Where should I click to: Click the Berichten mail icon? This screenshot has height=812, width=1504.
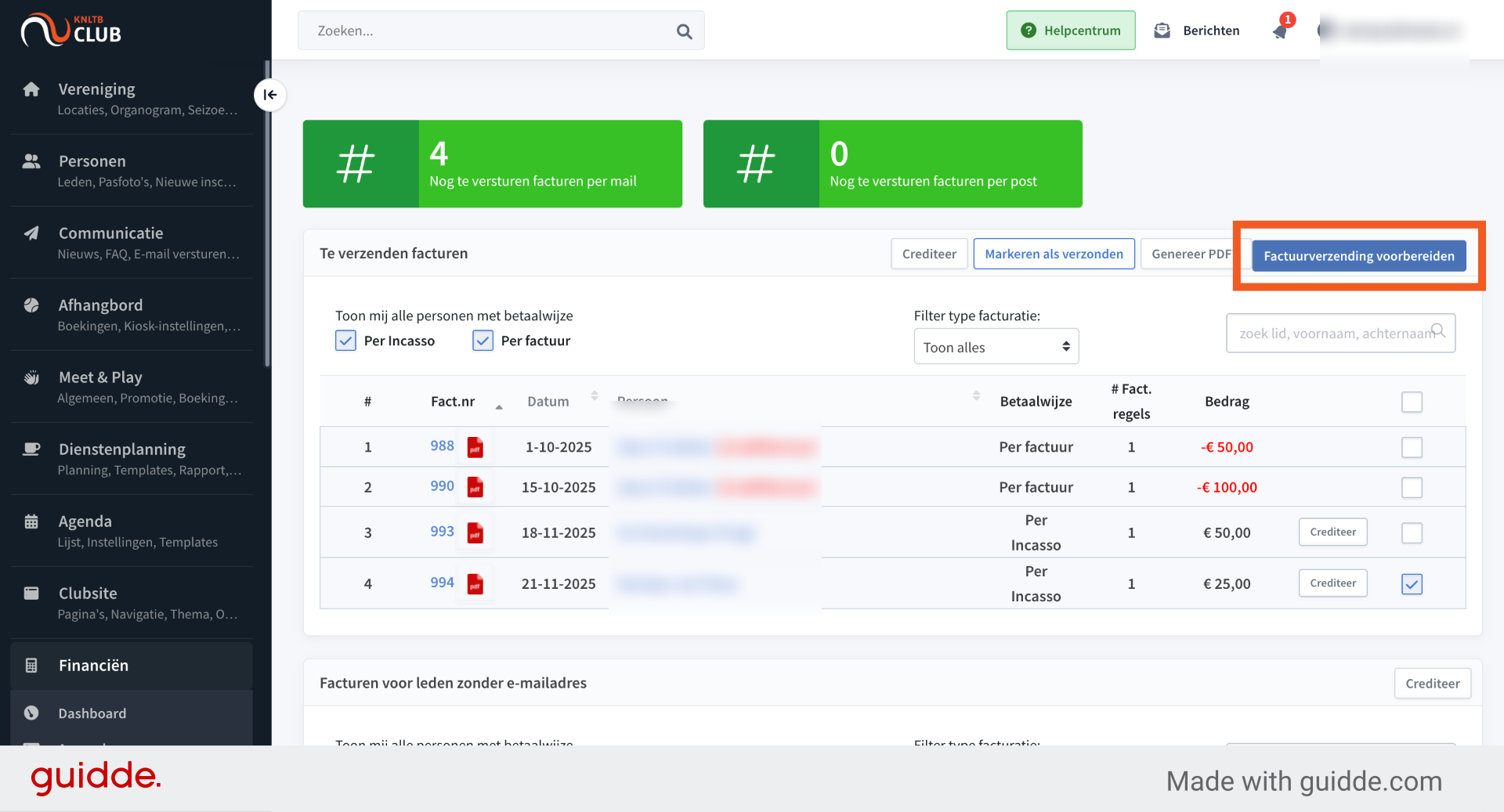pyautogui.click(x=1162, y=31)
